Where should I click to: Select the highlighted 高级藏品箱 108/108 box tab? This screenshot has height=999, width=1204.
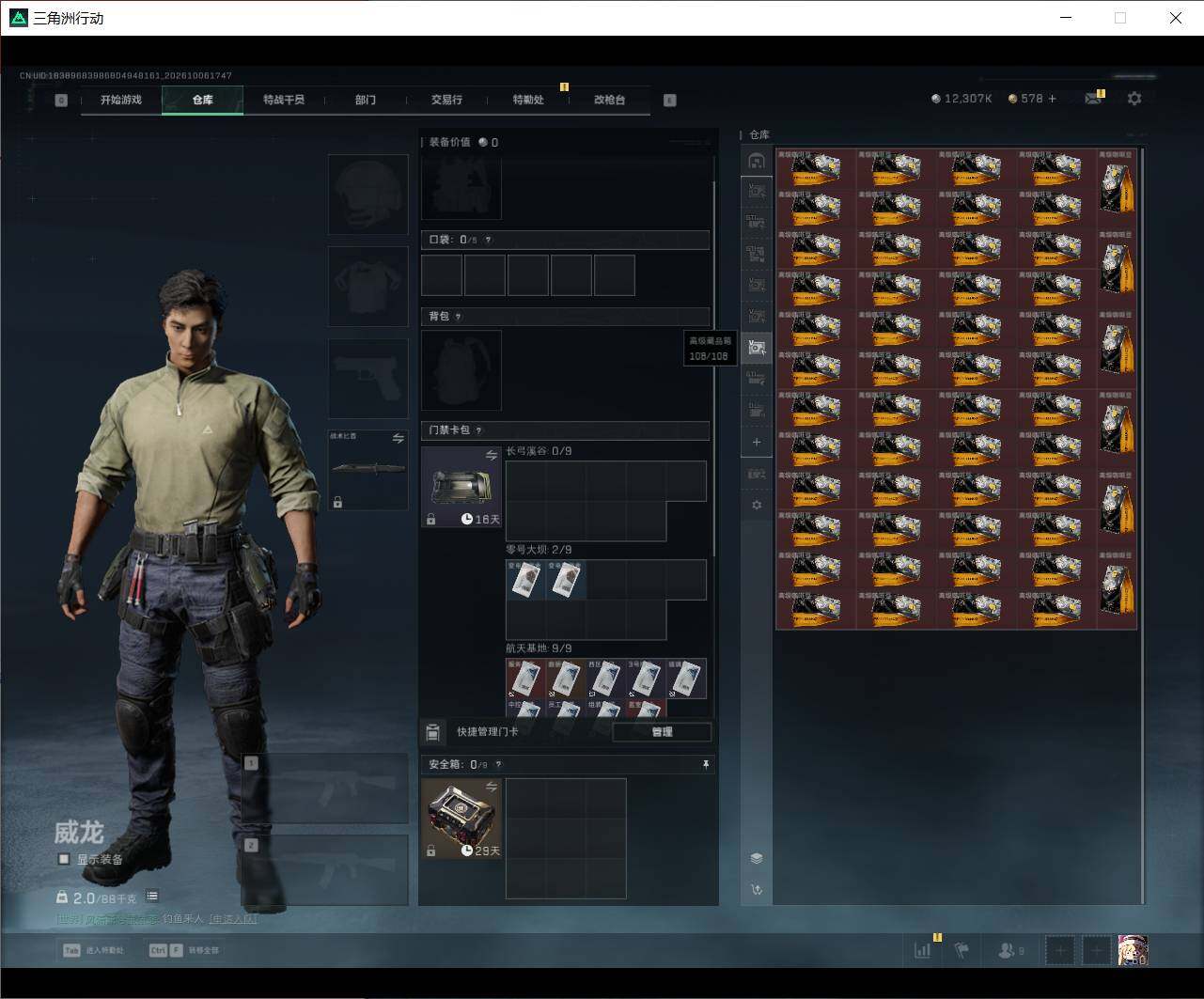pyautogui.click(x=757, y=348)
